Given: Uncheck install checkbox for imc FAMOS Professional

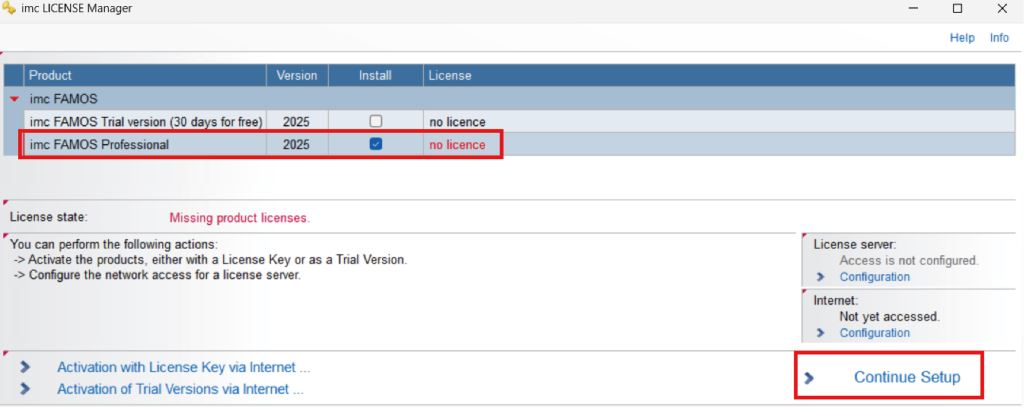Looking at the screenshot, I should pos(376,144).
